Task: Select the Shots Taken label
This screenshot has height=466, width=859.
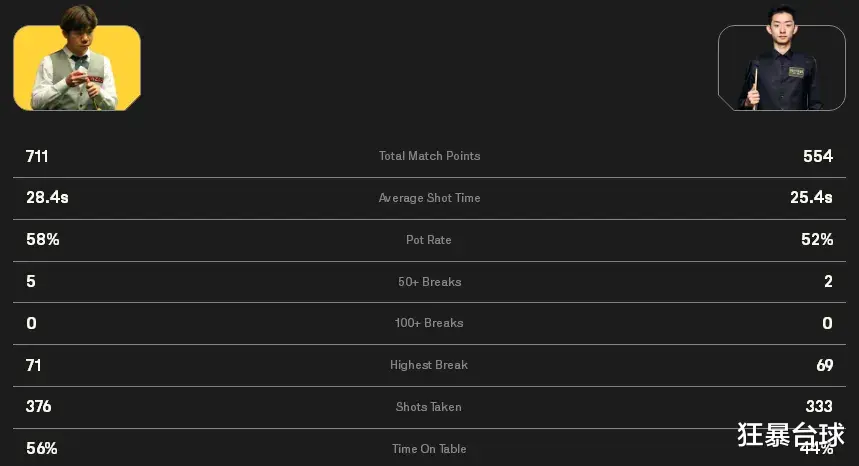Action: (429, 407)
